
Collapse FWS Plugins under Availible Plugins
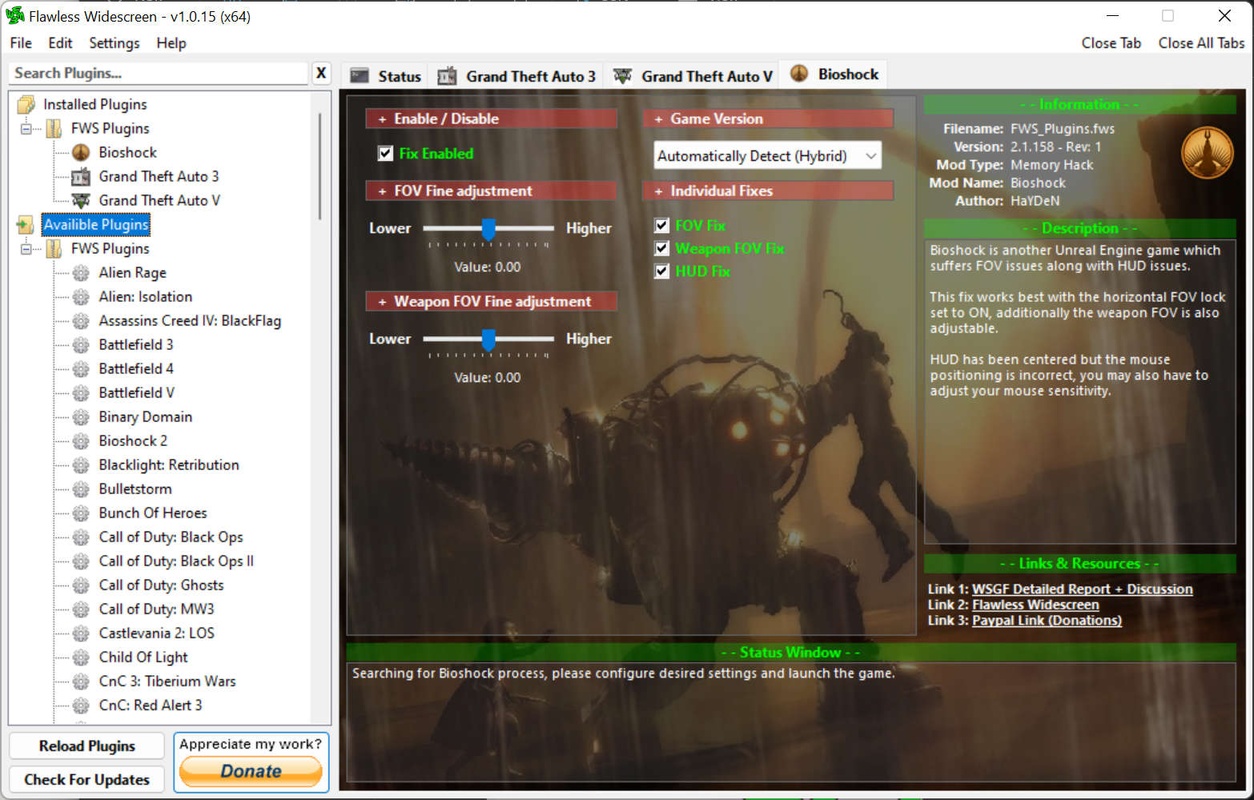tap(26, 248)
